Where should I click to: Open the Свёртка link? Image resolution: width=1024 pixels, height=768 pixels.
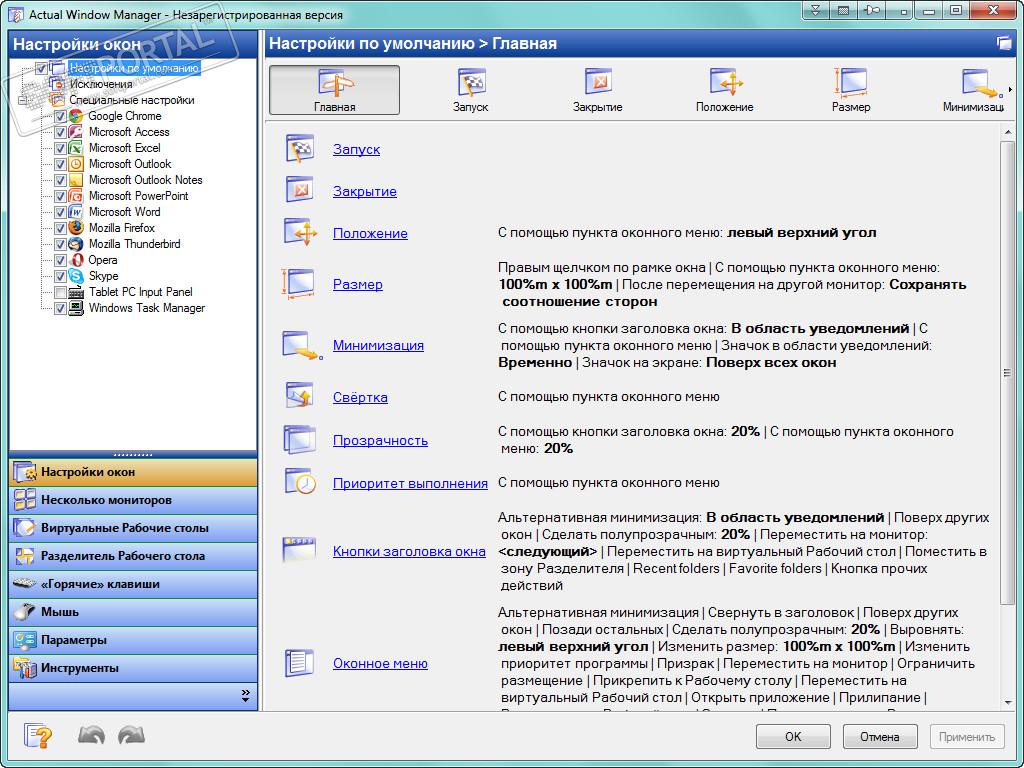[x=360, y=397]
